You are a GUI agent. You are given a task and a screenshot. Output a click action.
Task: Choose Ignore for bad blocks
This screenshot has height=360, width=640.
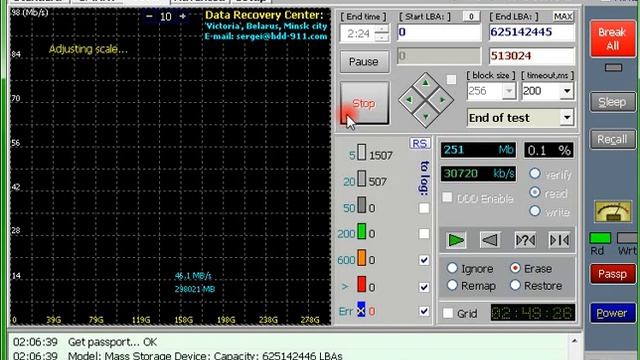[x=452, y=268]
